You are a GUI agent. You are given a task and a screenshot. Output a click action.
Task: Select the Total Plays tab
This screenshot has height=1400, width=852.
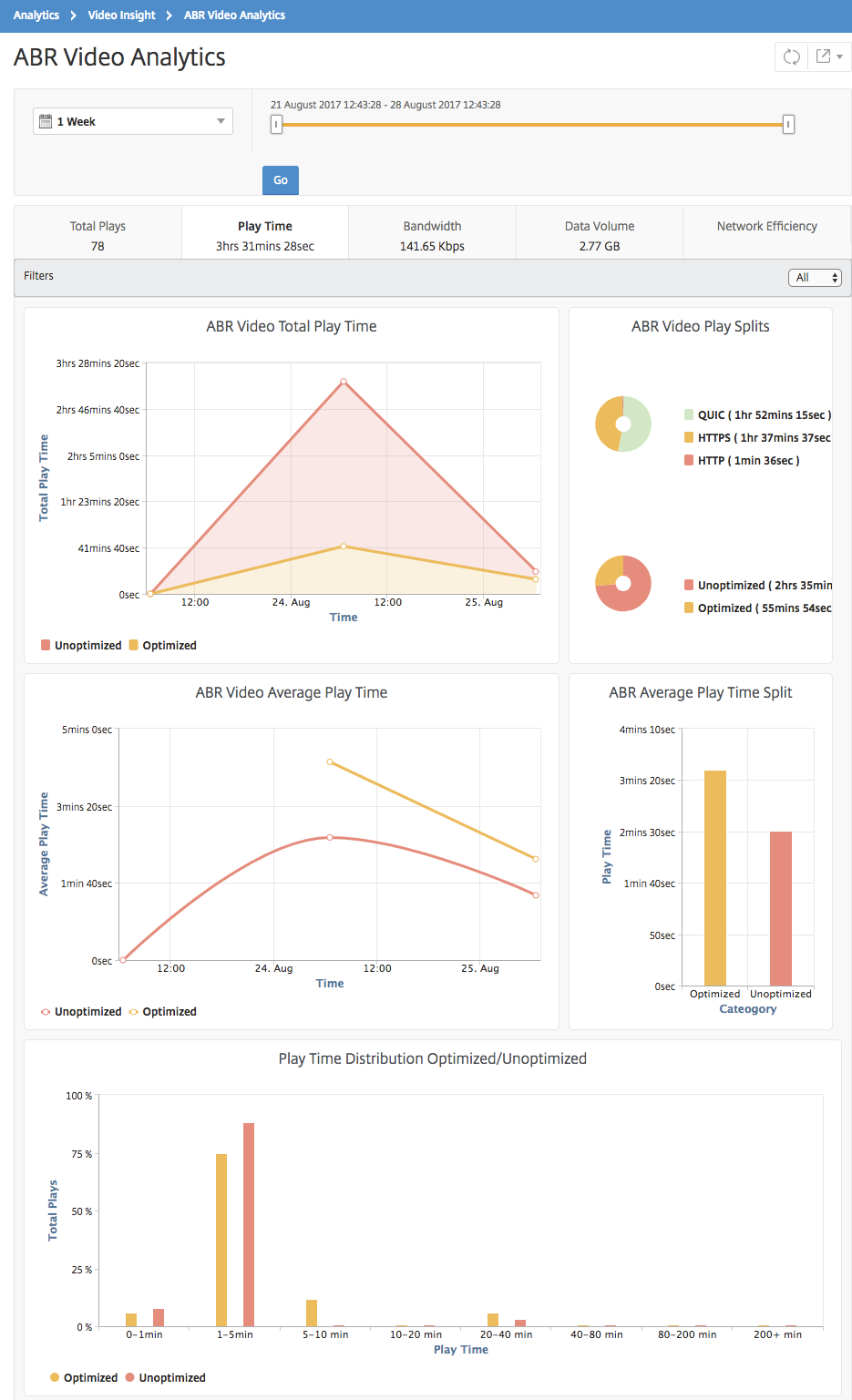(98, 235)
